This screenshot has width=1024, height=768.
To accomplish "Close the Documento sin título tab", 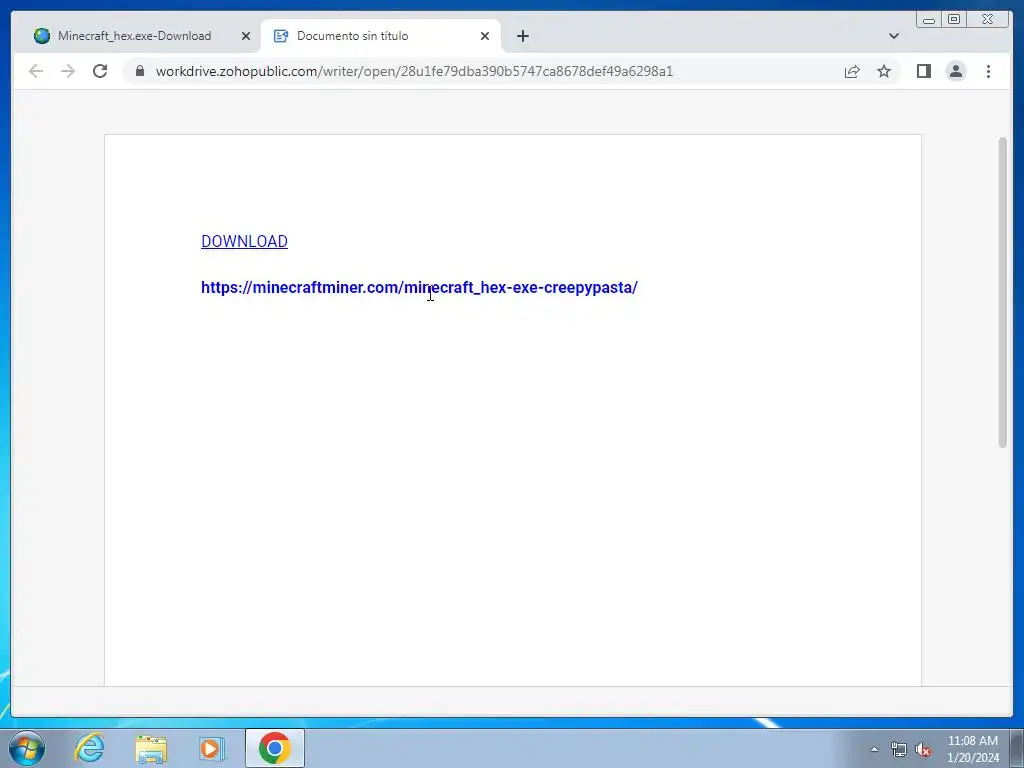I will coord(485,37).
